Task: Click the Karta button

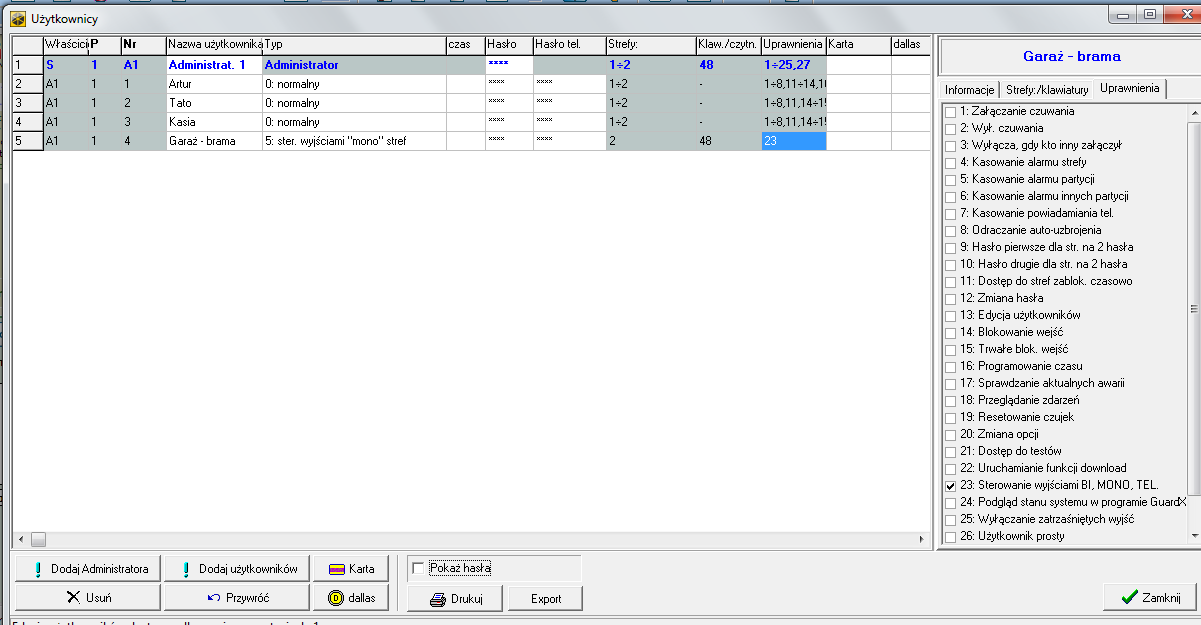Action: pyautogui.click(x=351, y=569)
